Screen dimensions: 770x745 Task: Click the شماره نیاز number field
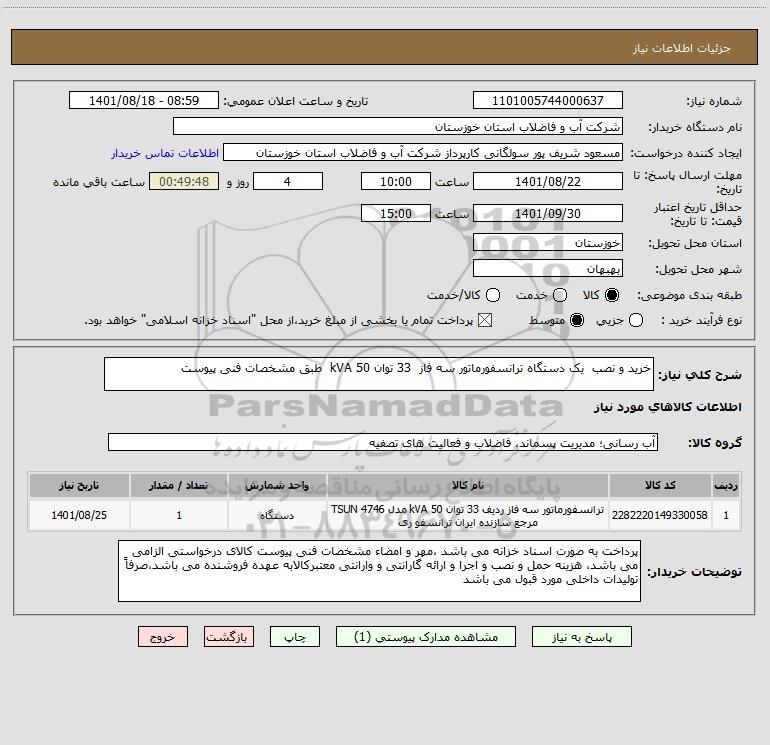[548, 101]
